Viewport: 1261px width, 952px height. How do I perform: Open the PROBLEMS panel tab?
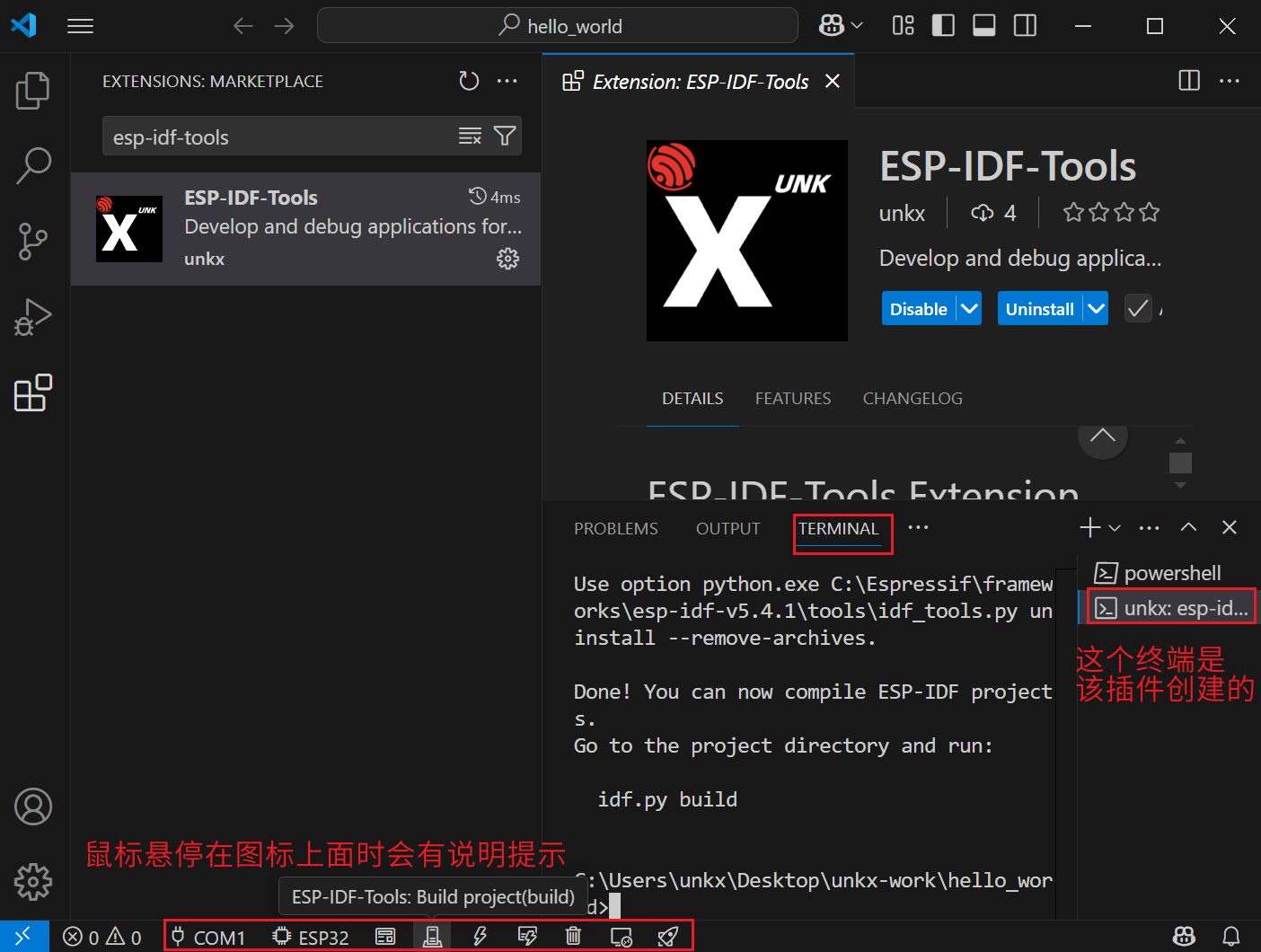616,529
